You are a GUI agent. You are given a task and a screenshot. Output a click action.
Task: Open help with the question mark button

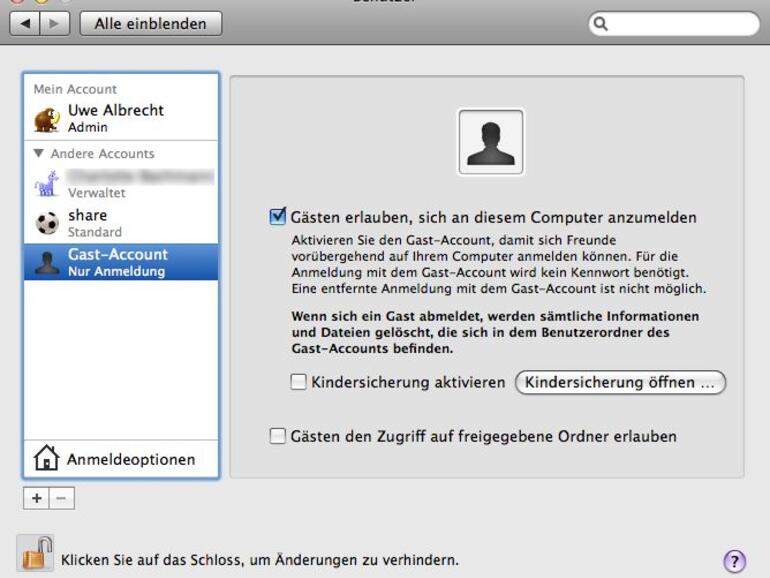click(x=735, y=561)
